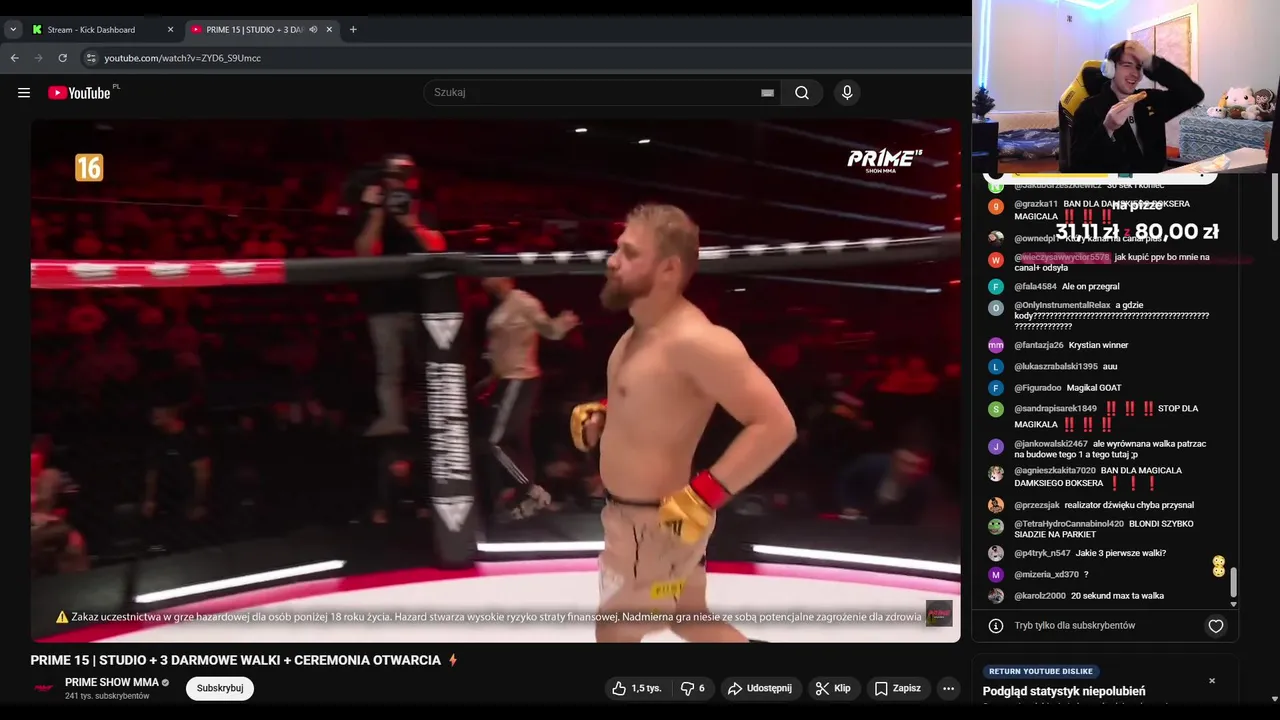Click username @jankowalski2467 in chat
Viewport: 1280px width, 720px height.
tap(1051, 444)
